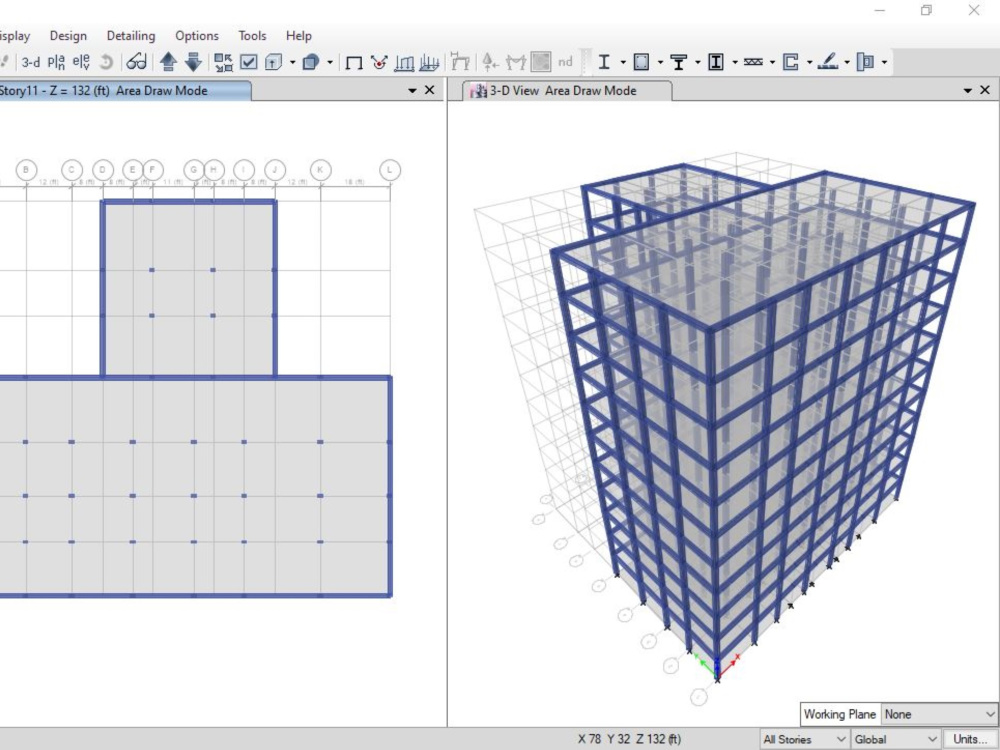Close the 3-D View pane

[x=985, y=90]
